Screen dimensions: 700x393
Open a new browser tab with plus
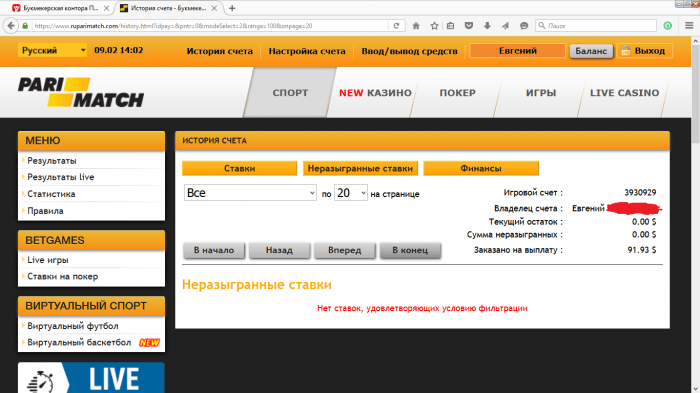(x=232, y=8)
